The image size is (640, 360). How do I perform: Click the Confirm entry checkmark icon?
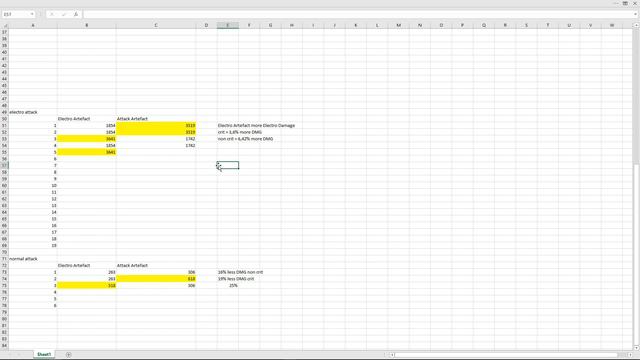click(64, 14)
